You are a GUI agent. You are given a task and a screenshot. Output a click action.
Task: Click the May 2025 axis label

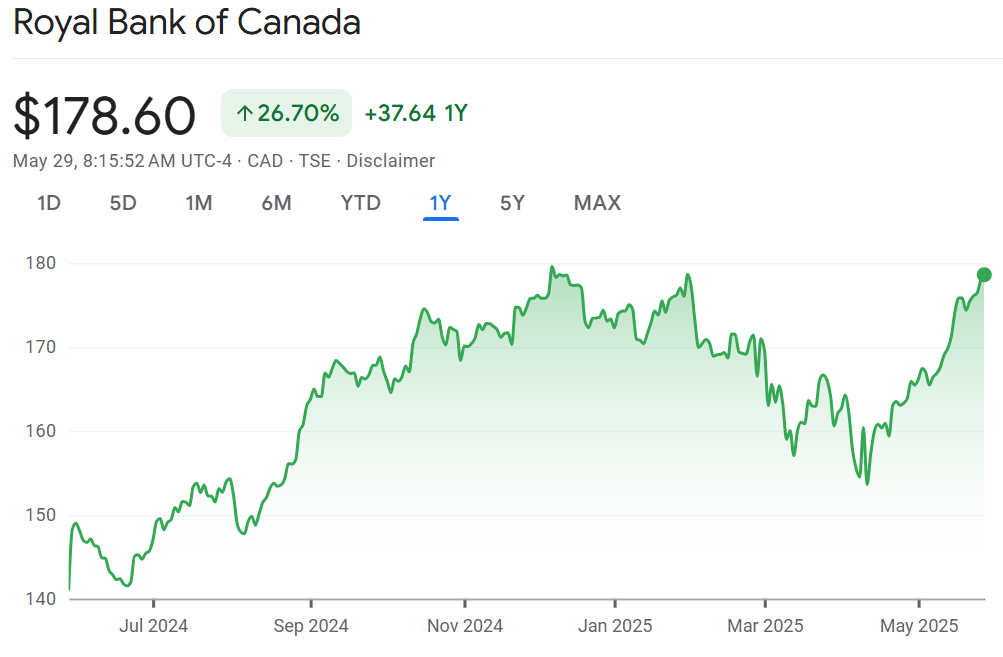(919, 626)
